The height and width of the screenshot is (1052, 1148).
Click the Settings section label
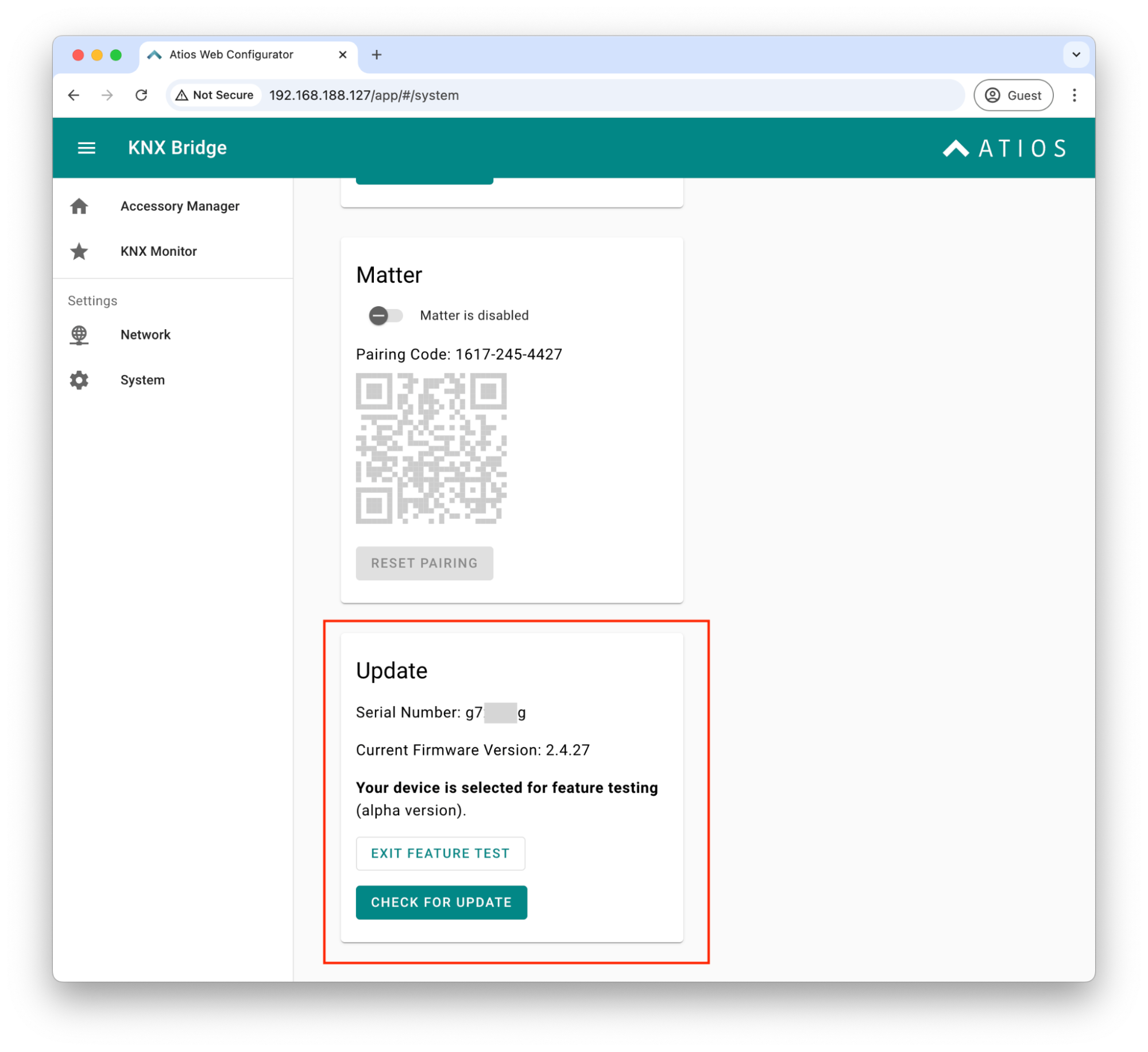(x=92, y=300)
